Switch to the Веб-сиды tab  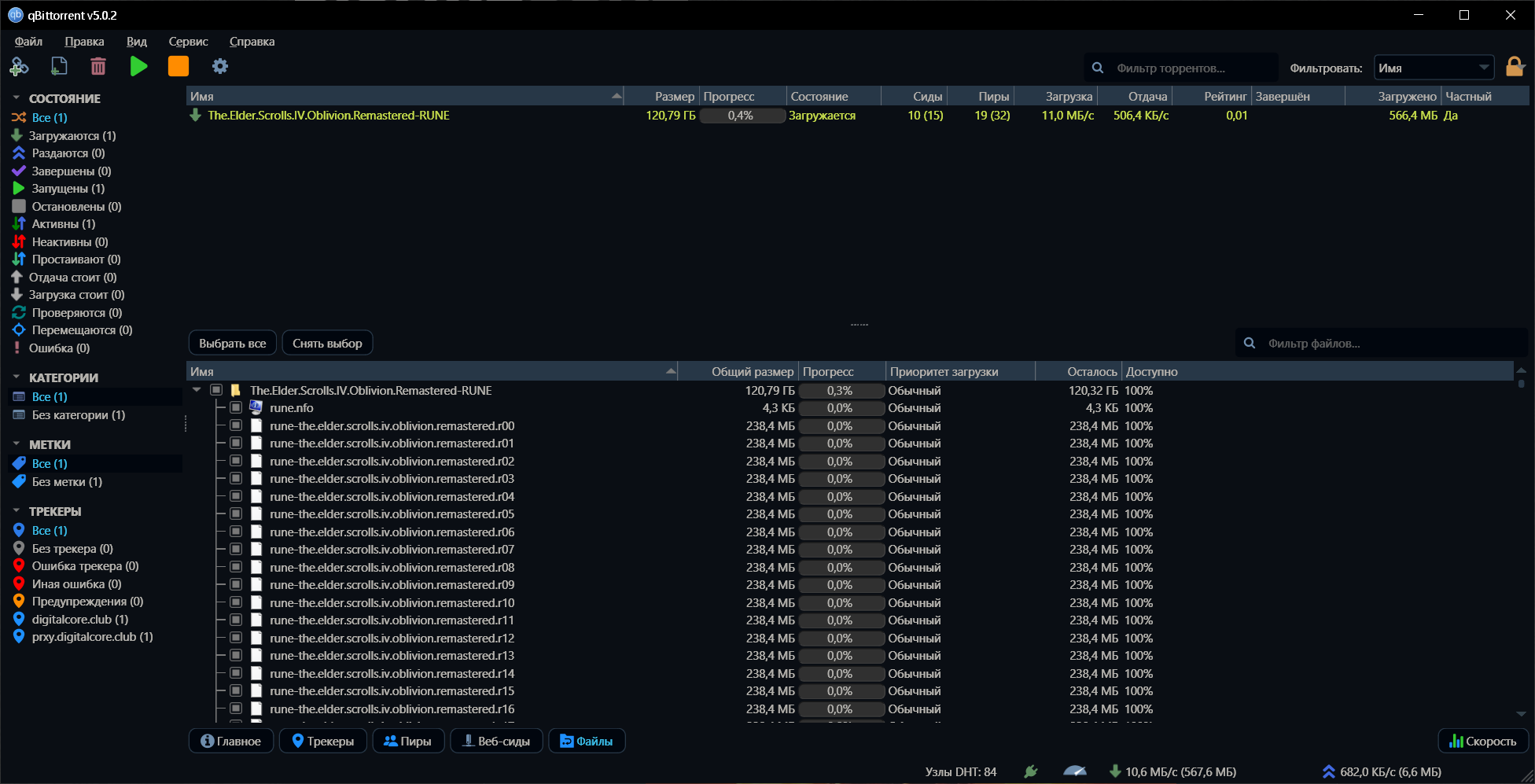496,741
